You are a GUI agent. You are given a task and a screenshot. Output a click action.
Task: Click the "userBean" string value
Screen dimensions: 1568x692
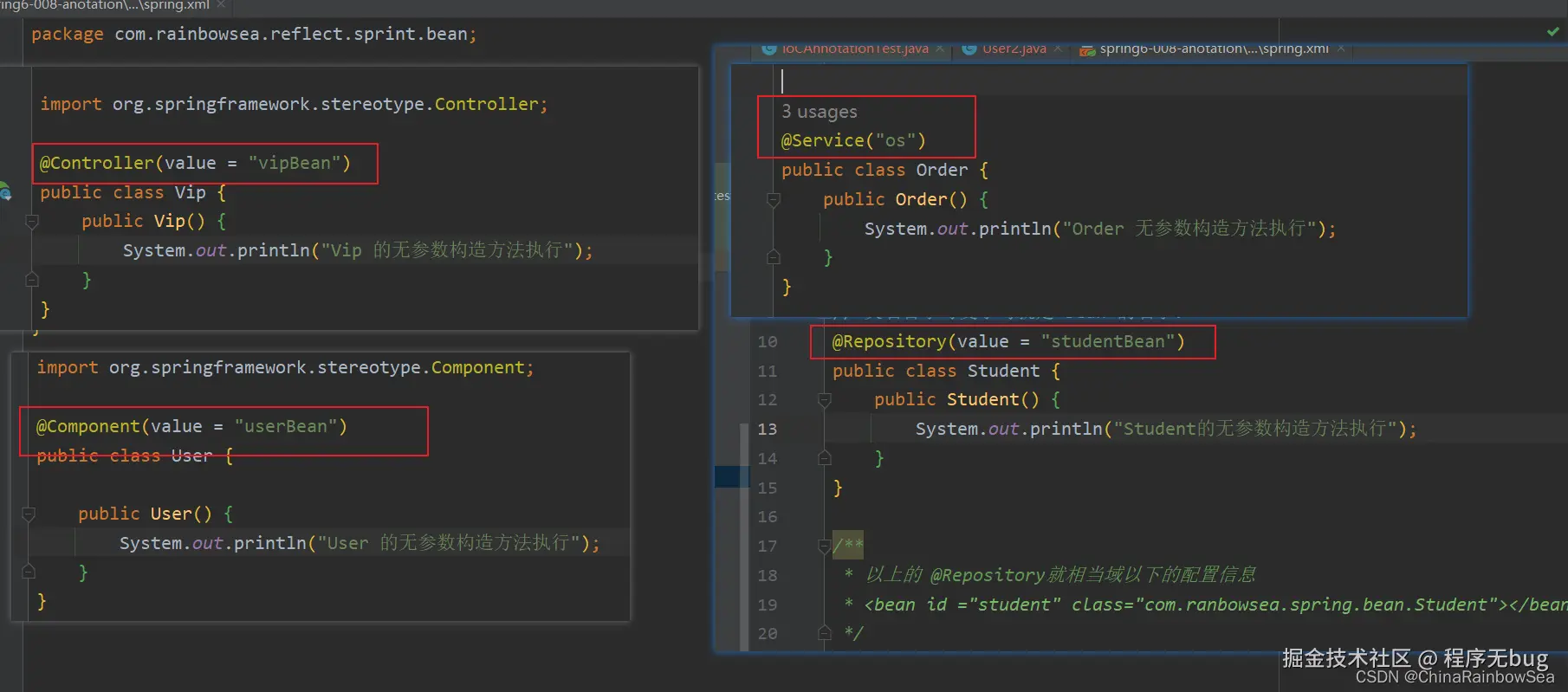pyautogui.click(x=286, y=426)
